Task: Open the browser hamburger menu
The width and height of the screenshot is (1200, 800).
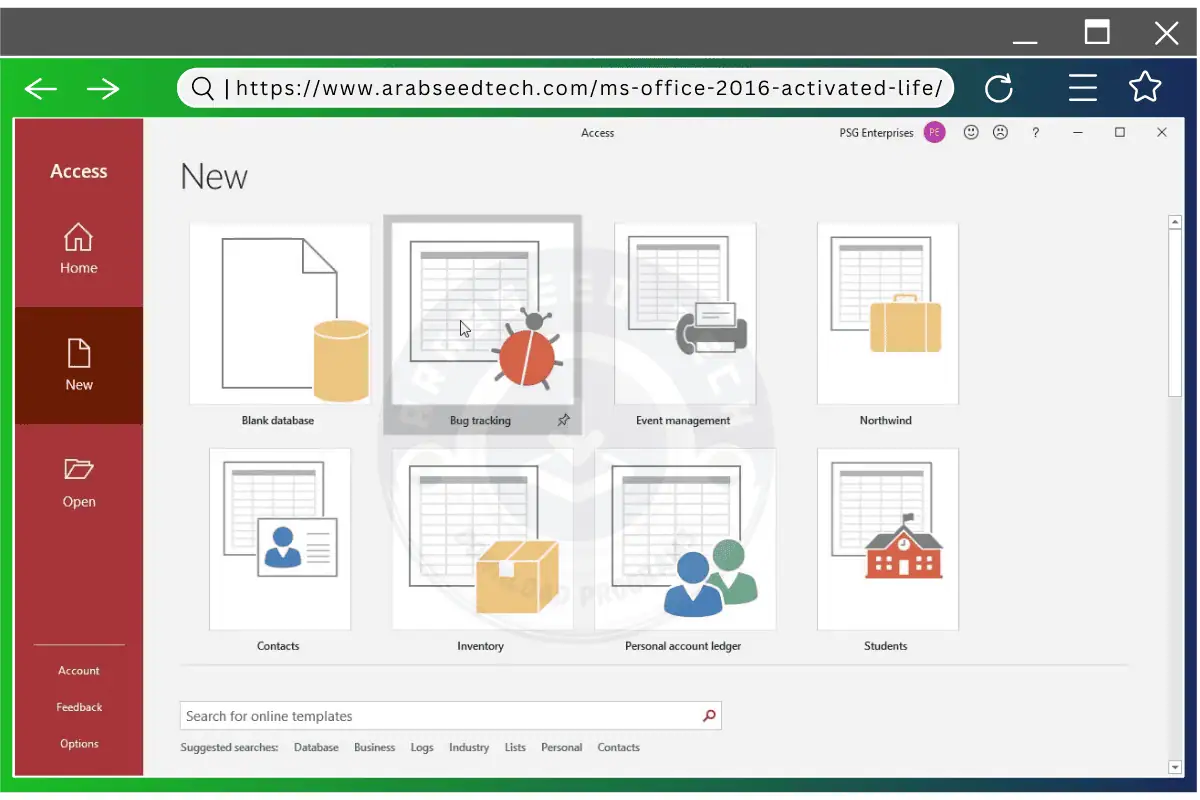Action: click(1082, 88)
